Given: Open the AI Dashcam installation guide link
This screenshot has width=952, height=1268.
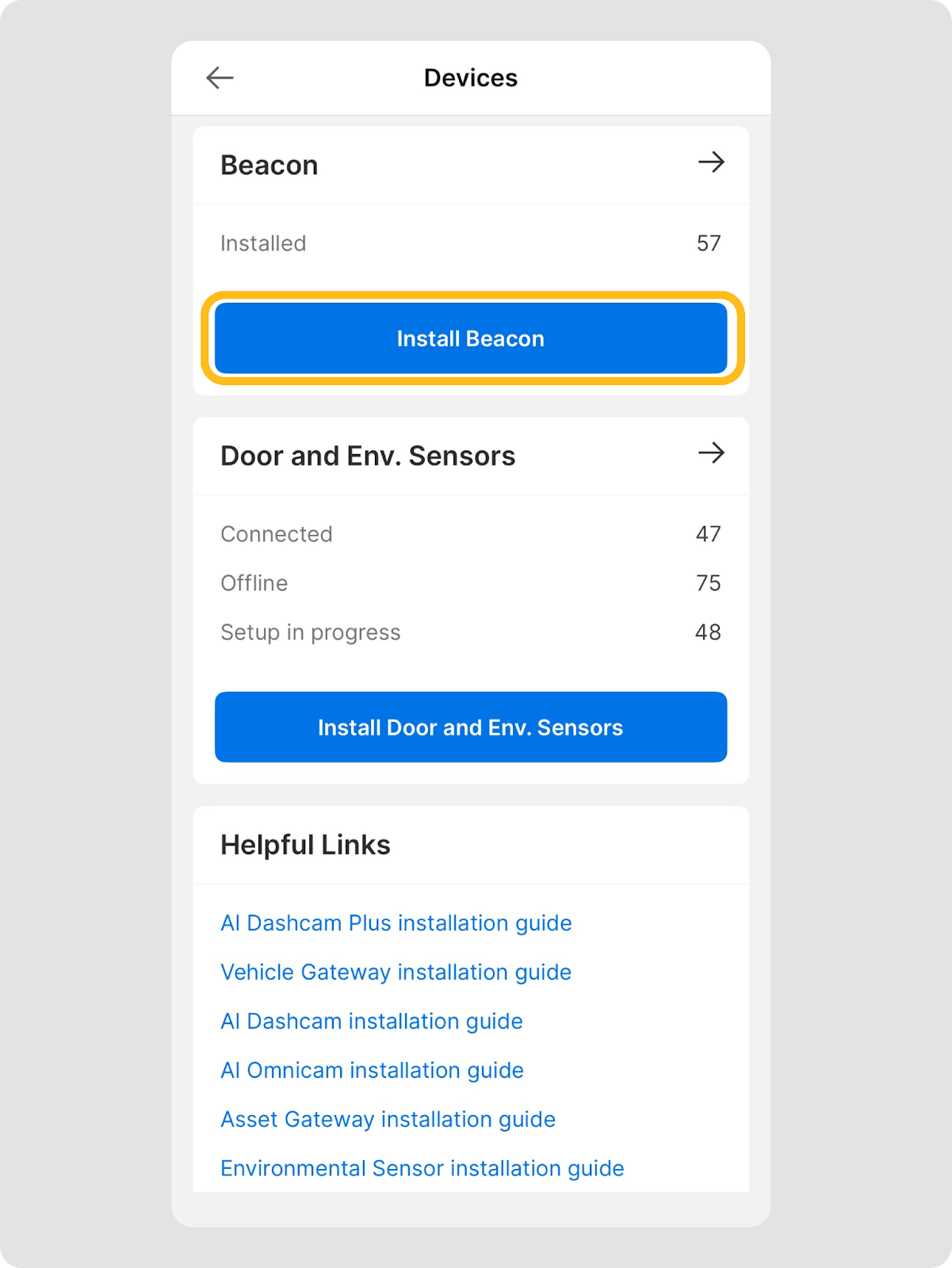Looking at the screenshot, I should pos(371,1022).
